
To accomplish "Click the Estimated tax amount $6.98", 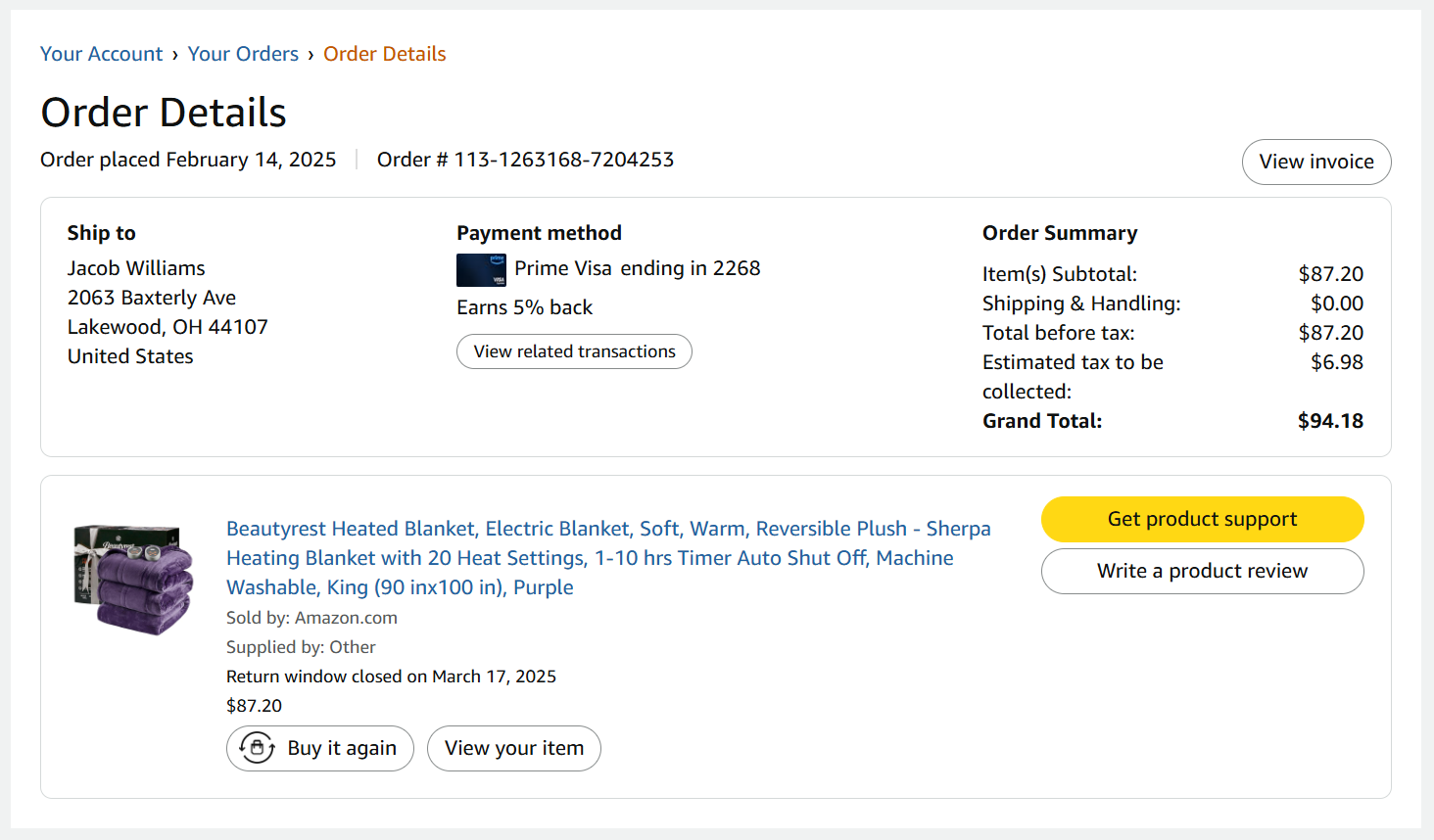I will (x=1337, y=362).
